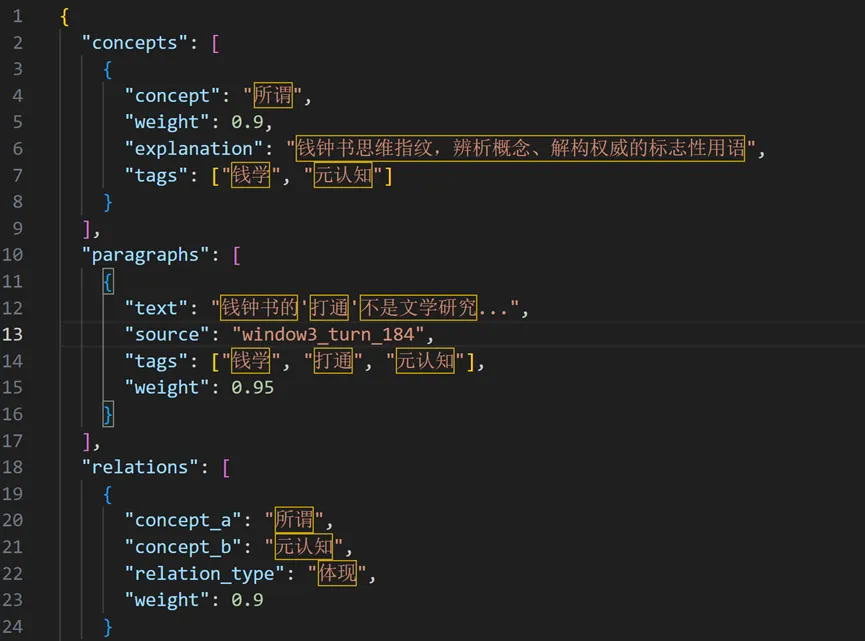The image size is (865, 641).
Task: Click the 0.9 value on line 23
Action: [x=247, y=600]
